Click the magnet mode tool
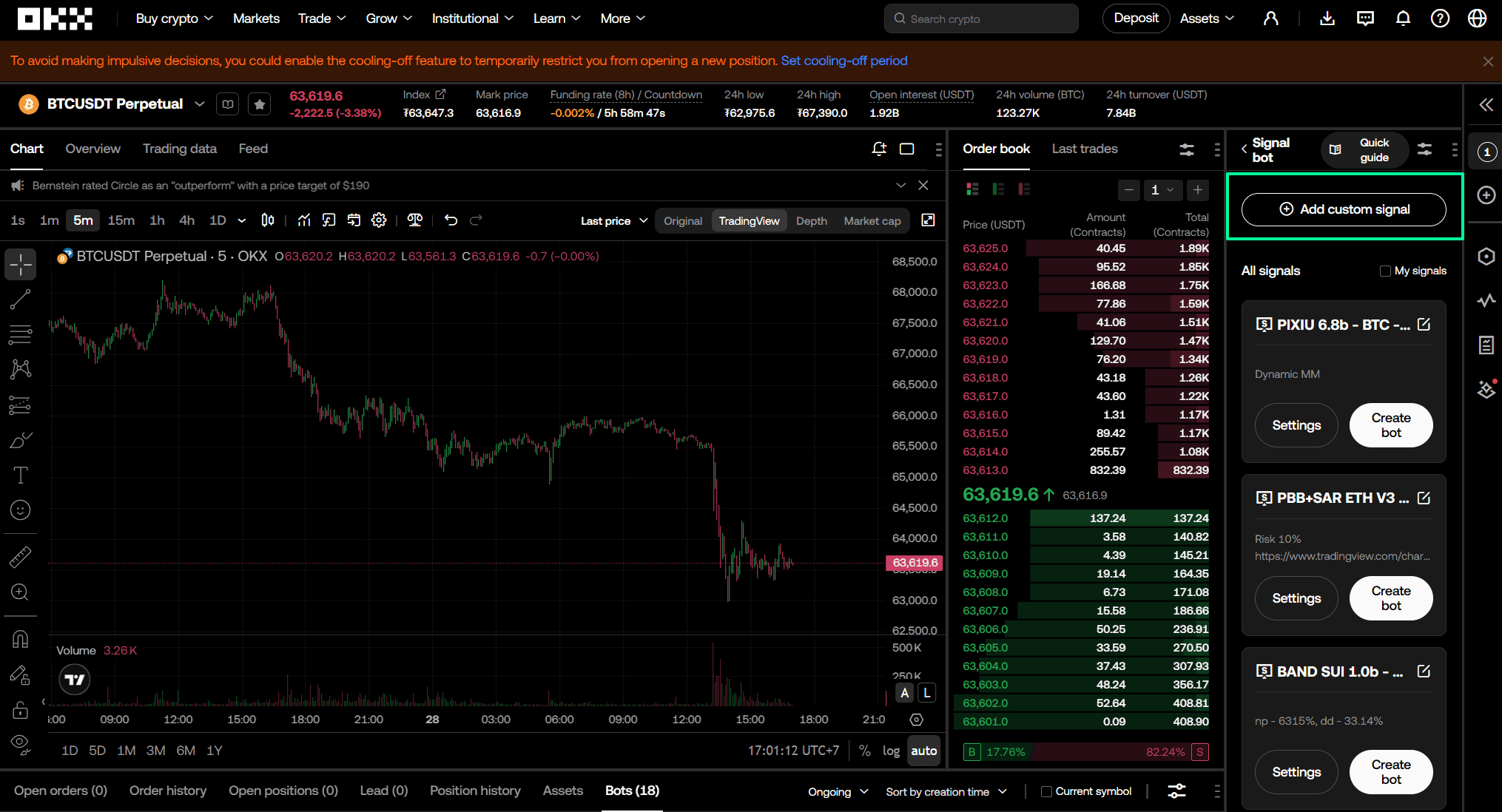The width and height of the screenshot is (1502, 812). 20,639
